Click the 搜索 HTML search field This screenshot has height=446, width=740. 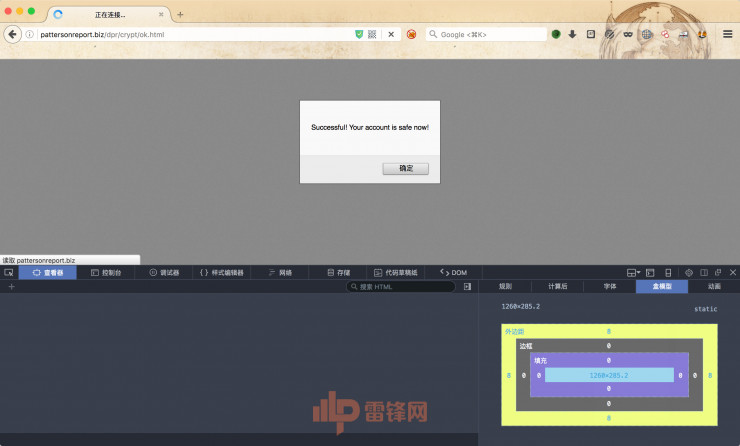click(x=401, y=286)
